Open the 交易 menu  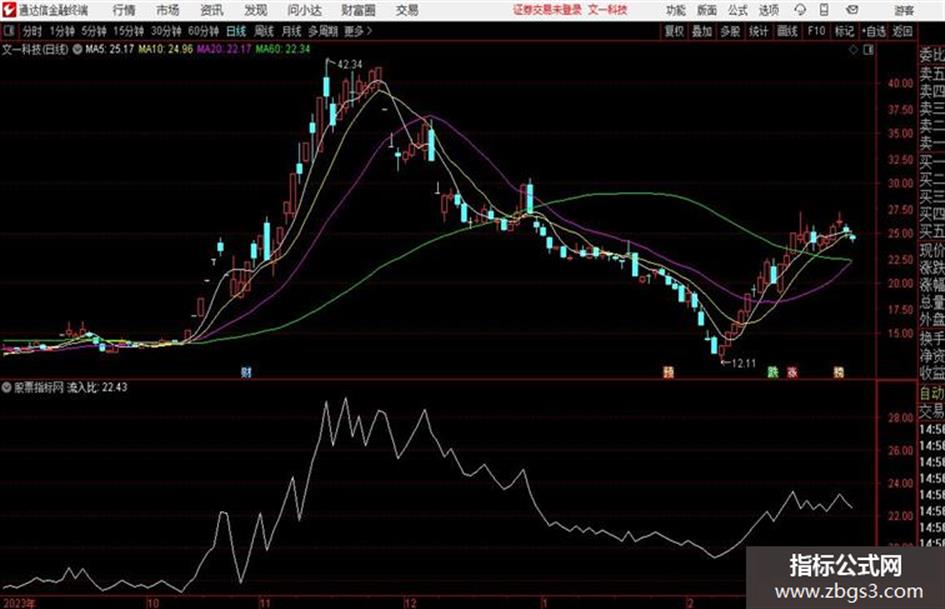click(x=407, y=10)
